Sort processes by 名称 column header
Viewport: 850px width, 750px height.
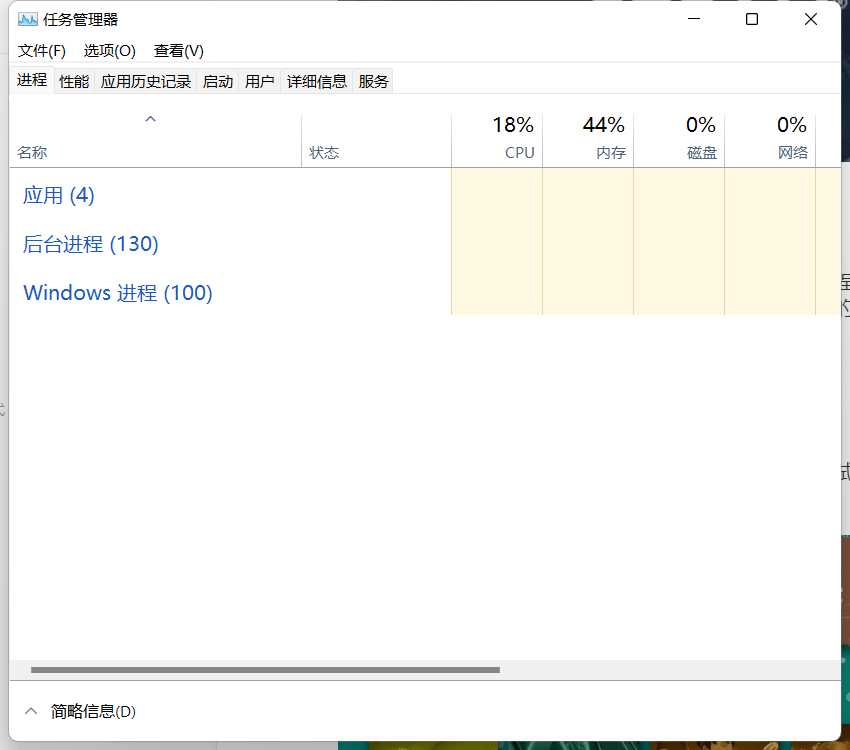(x=32, y=153)
